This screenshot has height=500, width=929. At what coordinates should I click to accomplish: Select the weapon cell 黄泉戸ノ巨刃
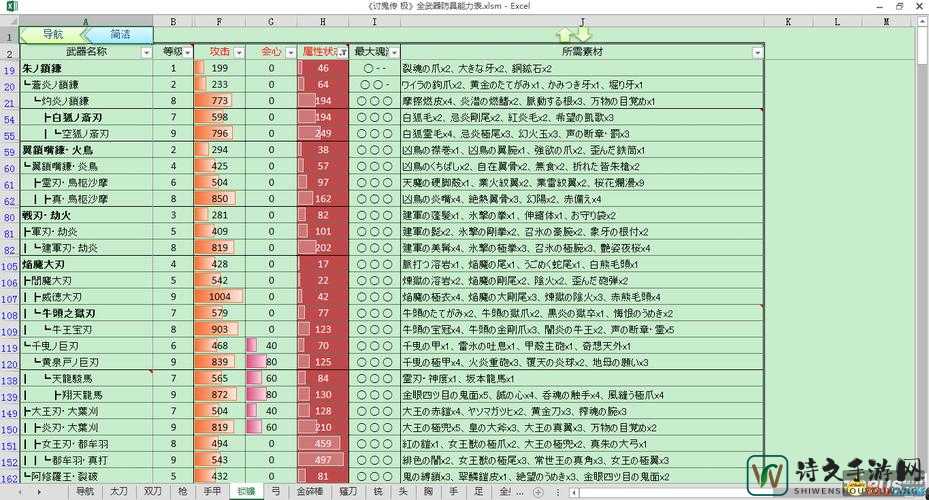click(86, 362)
